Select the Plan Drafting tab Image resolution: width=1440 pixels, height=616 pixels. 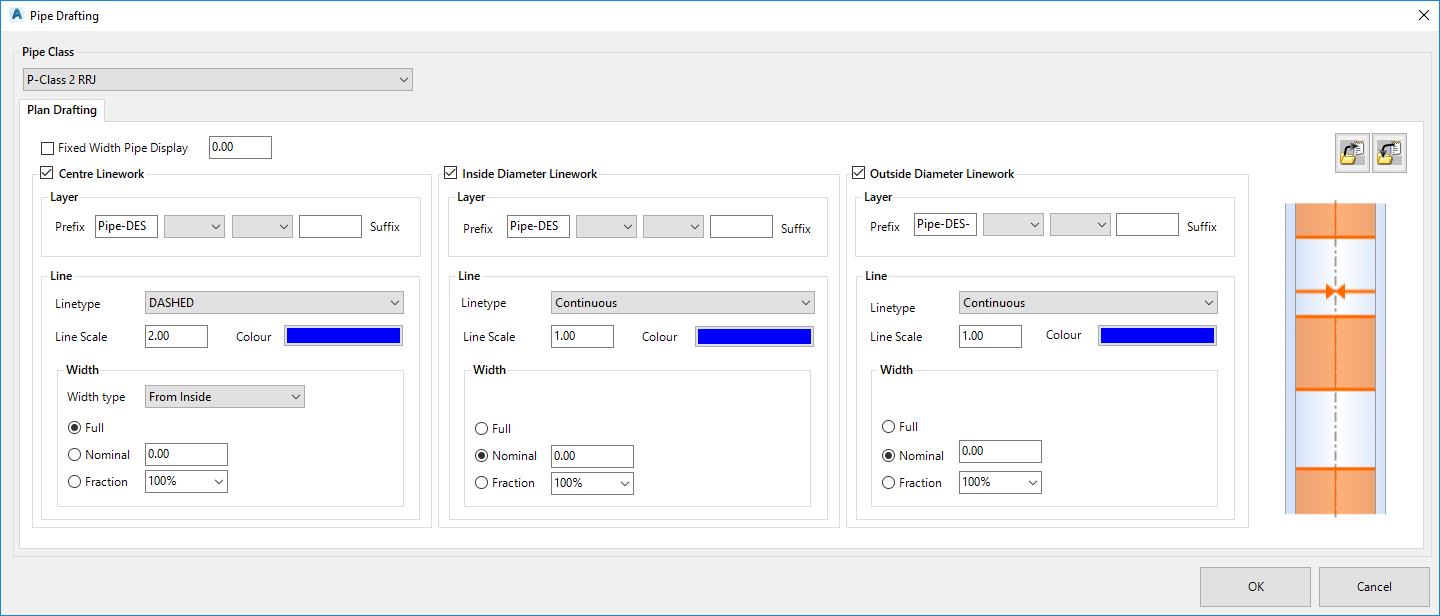(62, 110)
